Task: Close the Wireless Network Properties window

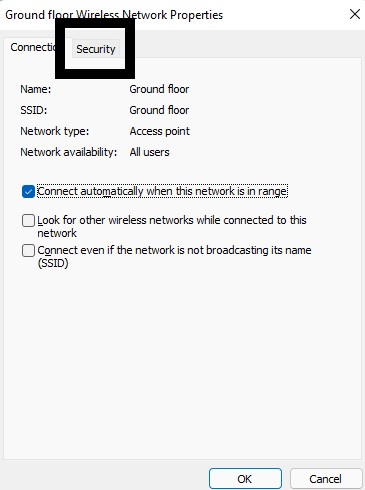Action: click(355, 14)
